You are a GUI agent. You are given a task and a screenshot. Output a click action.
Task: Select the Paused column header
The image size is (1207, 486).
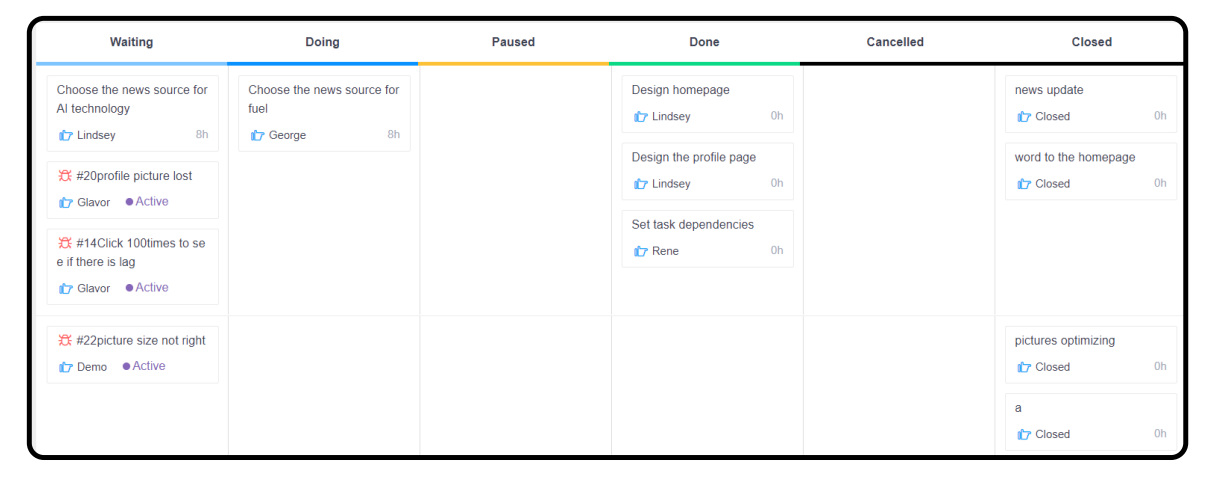(x=513, y=42)
